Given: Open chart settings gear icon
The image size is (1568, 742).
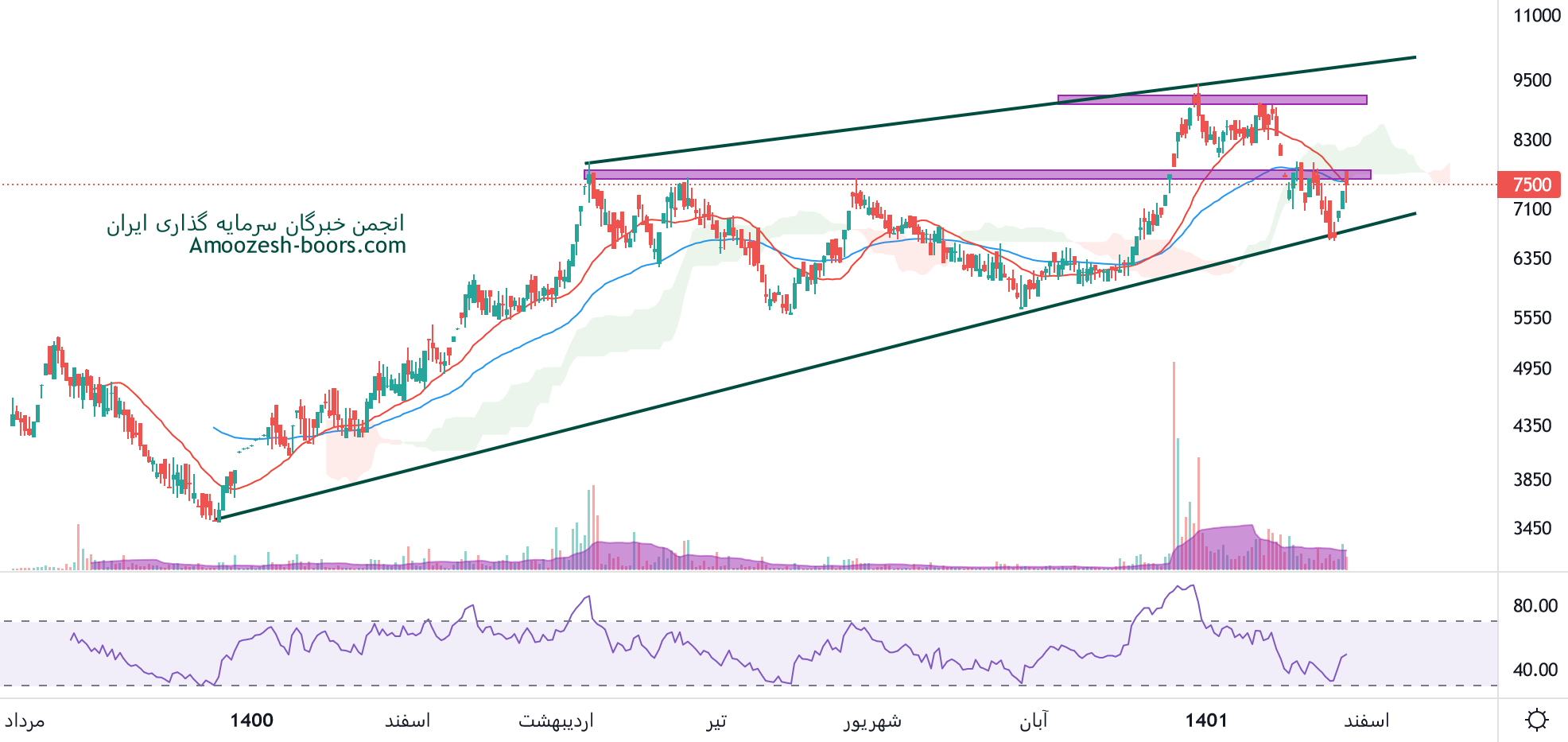Looking at the screenshot, I should [x=1536, y=721].
